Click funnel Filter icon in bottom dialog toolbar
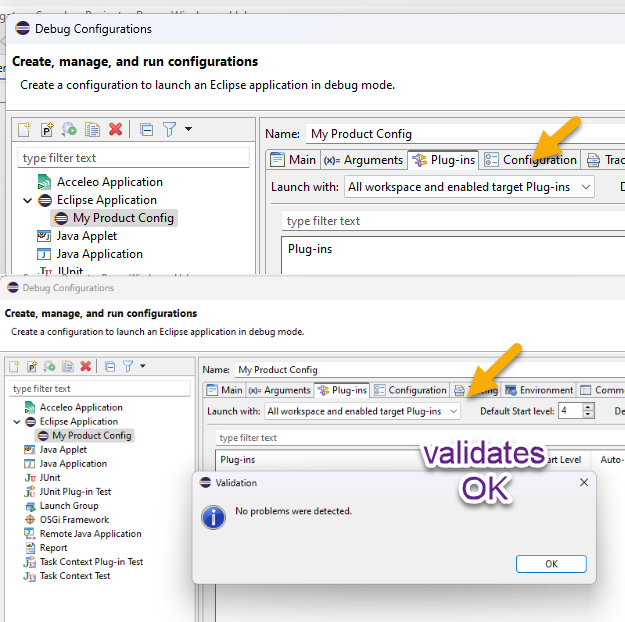Viewport: 625px width, 622px height. pyautogui.click(x=128, y=366)
